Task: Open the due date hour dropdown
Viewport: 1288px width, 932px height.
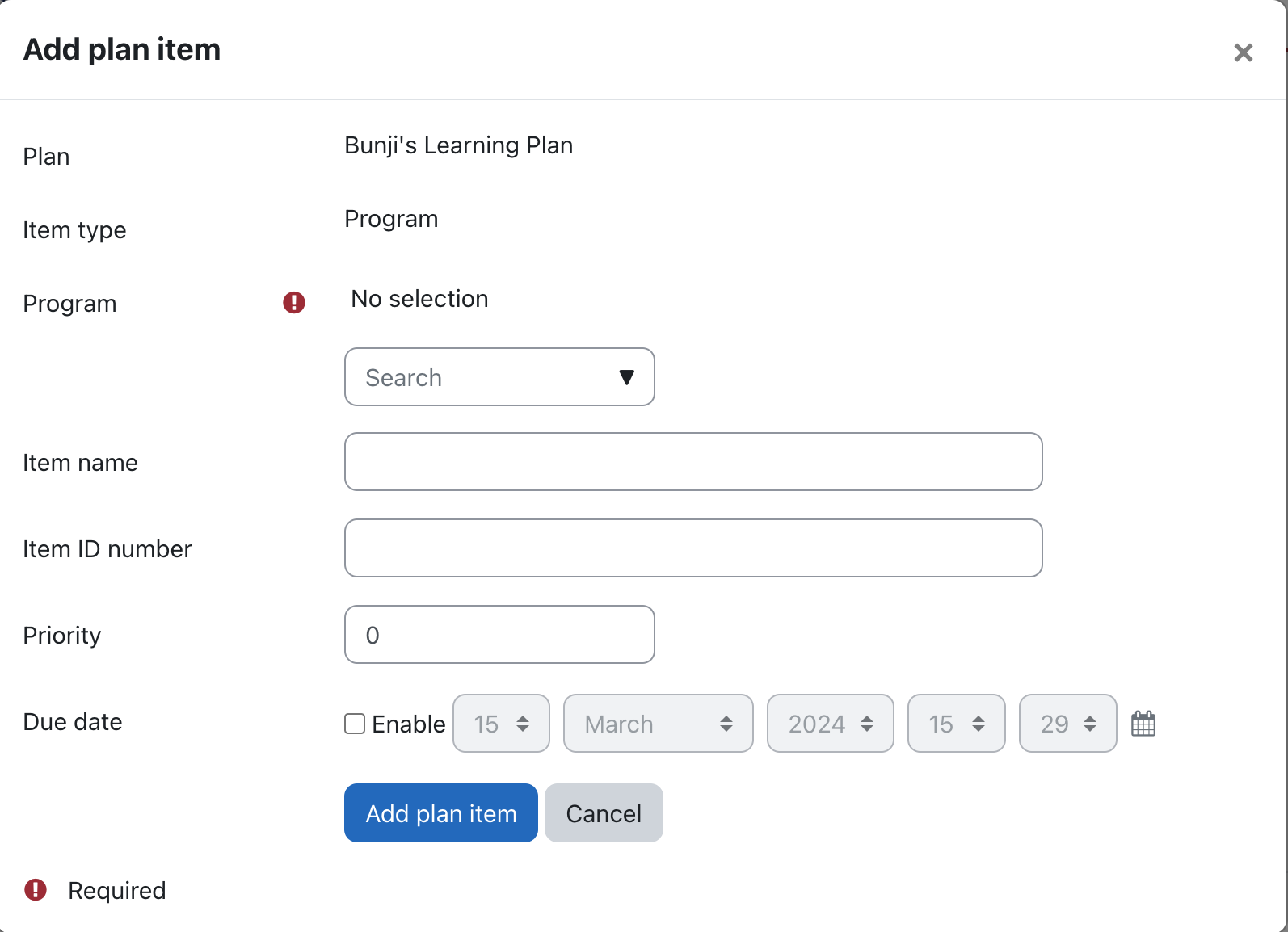Action: (x=956, y=724)
